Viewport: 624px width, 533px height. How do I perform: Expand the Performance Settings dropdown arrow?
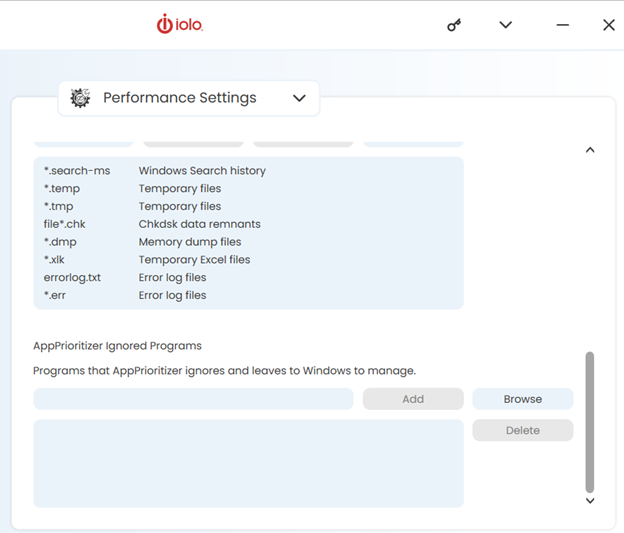[x=299, y=98]
